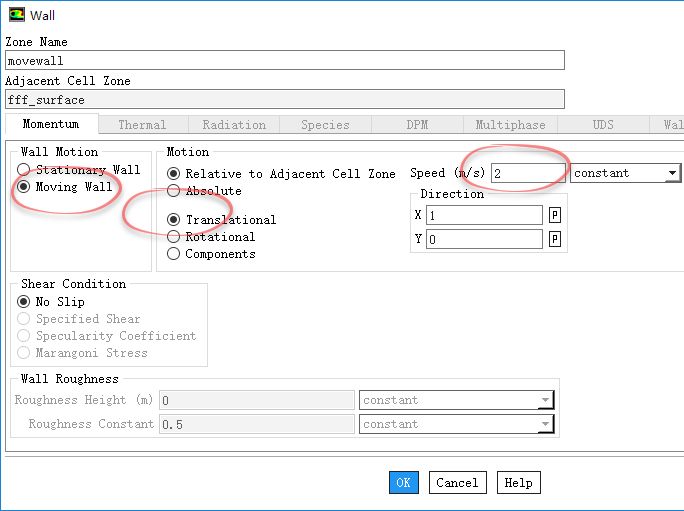This screenshot has height=511, width=684.
Task: Click the Roughness Height value field
Action: point(257,400)
